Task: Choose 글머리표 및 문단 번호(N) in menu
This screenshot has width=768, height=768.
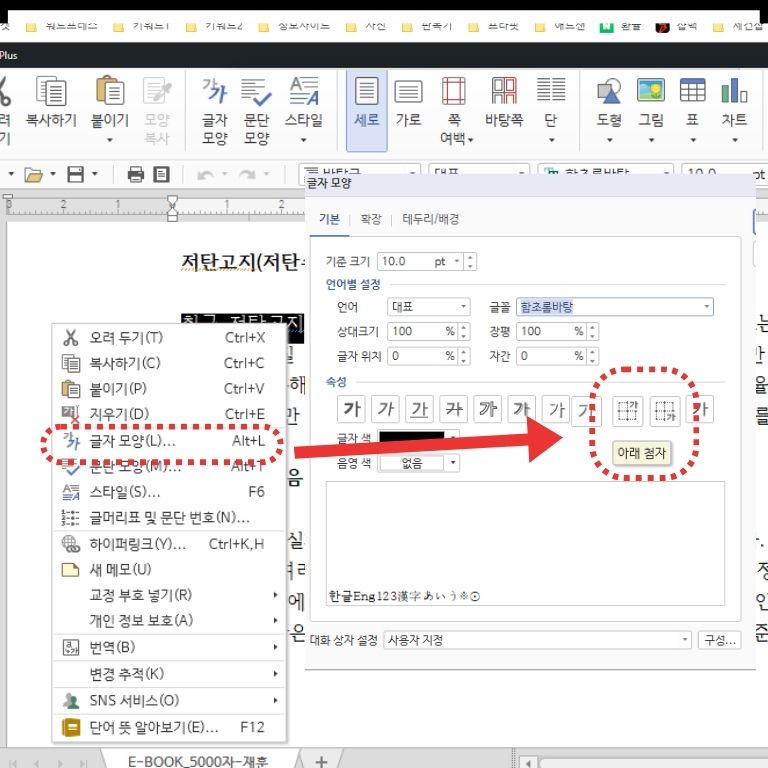Action: pyautogui.click(x=169, y=517)
